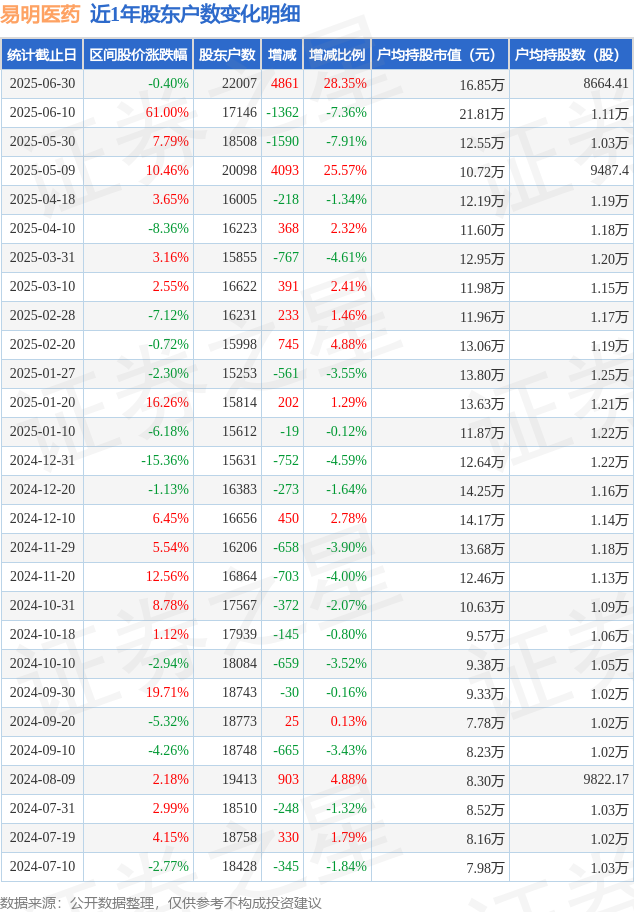This screenshot has width=634, height=912.
Task: Click the 61.00% price change cell
Action: tap(167, 112)
